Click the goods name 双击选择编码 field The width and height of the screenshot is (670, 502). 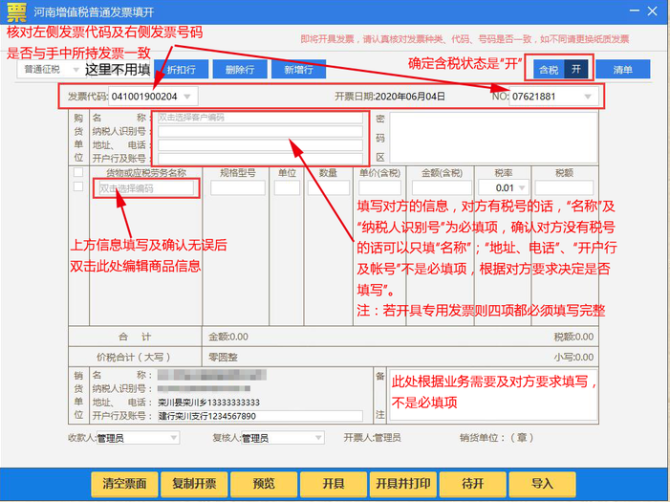pyautogui.click(x=146, y=188)
